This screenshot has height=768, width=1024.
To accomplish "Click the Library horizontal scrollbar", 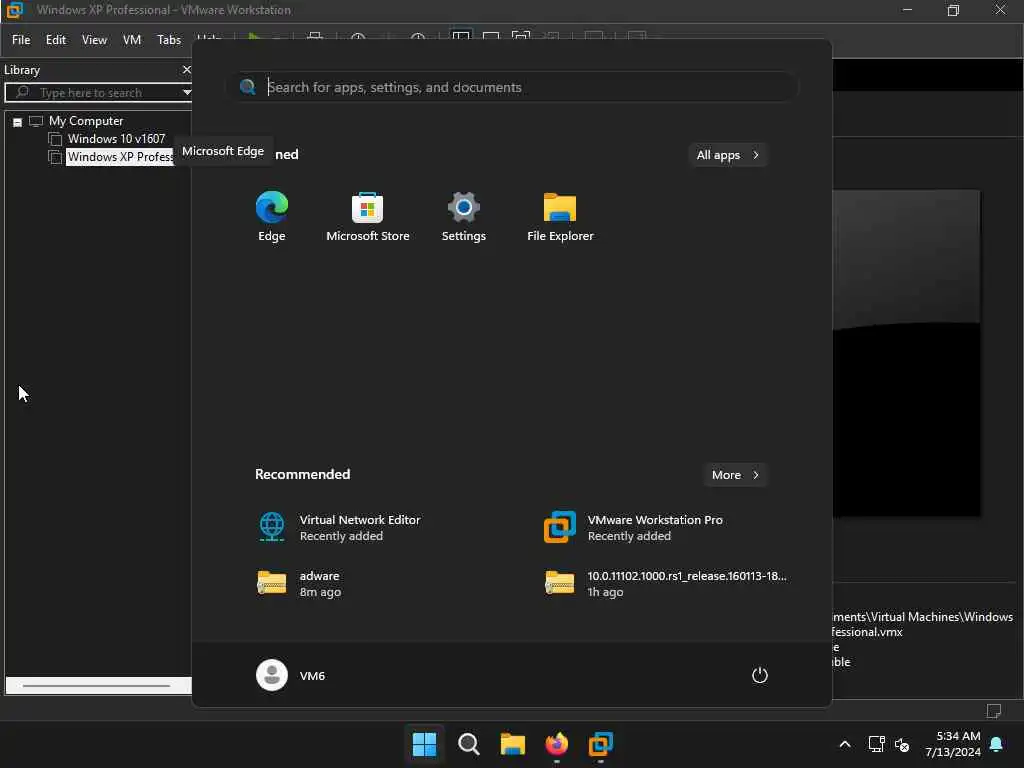I will pyautogui.click(x=97, y=686).
